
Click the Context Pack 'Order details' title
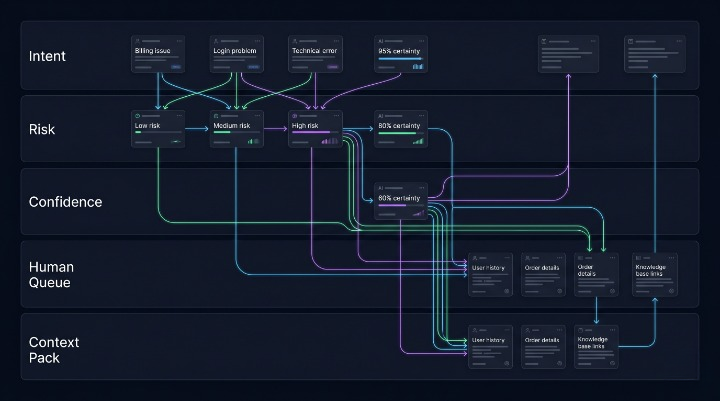[542, 340]
